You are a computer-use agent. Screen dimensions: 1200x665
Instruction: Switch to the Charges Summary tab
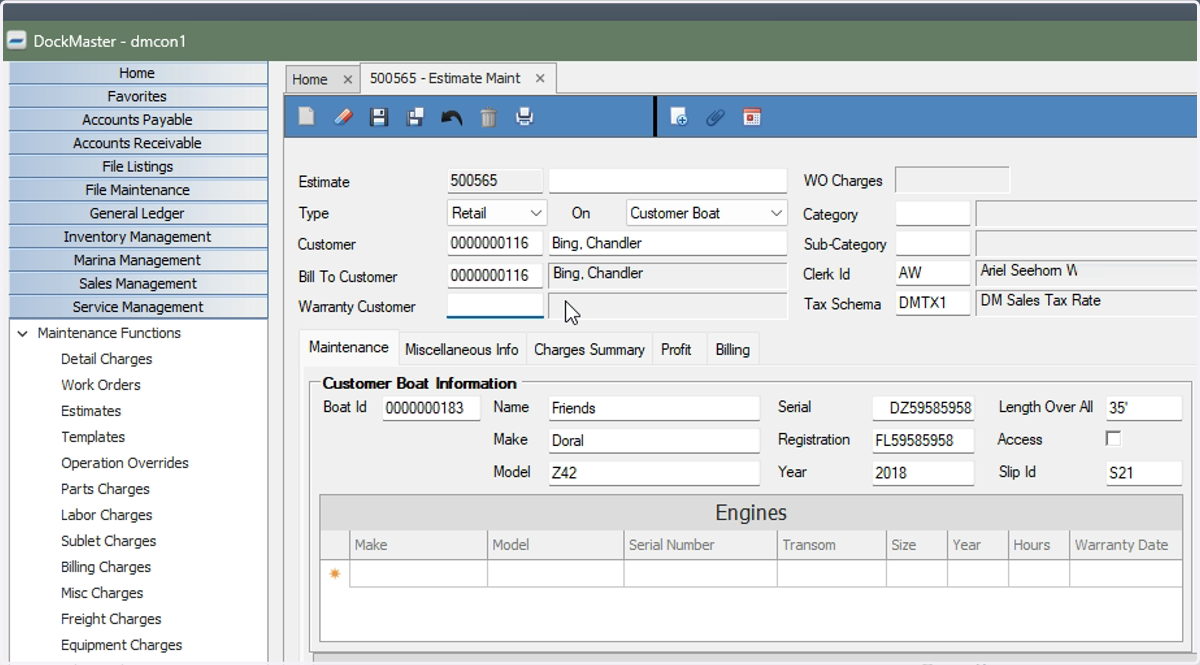tap(589, 349)
